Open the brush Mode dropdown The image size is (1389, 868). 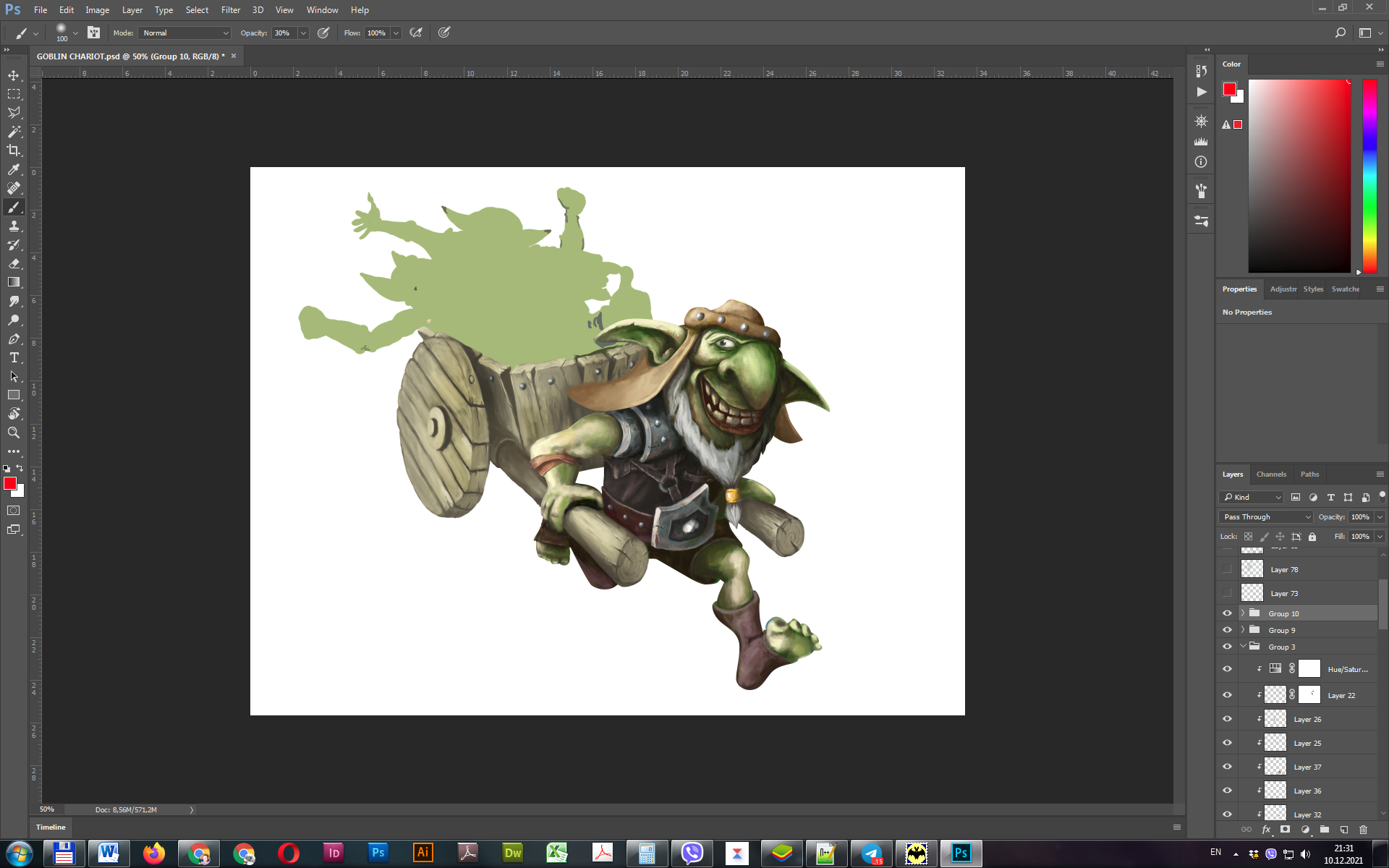coord(185,33)
